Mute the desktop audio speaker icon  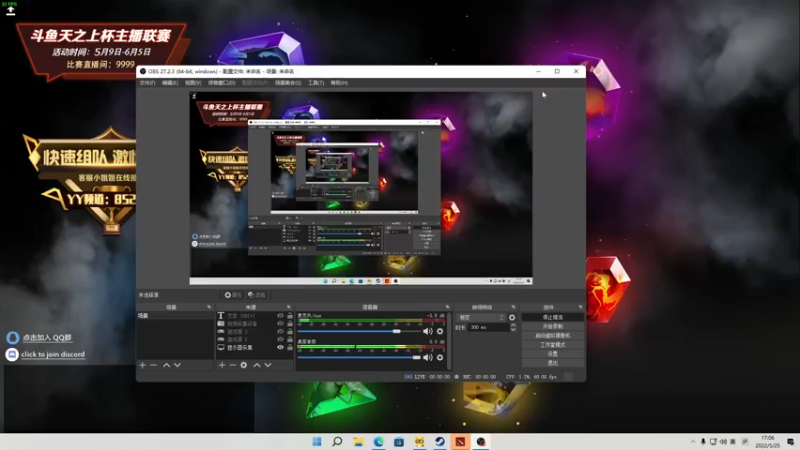428,358
